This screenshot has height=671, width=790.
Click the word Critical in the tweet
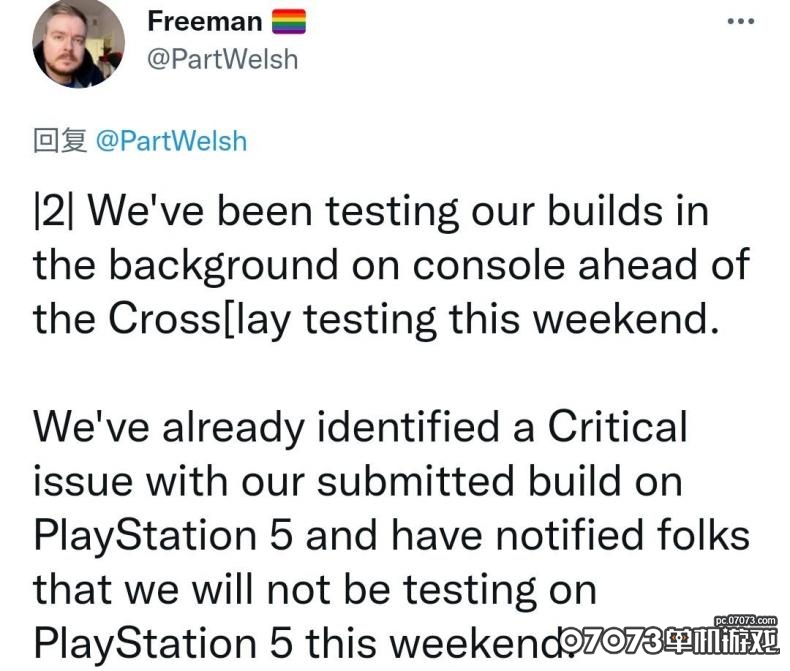pyautogui.click(x=617, y=427)
